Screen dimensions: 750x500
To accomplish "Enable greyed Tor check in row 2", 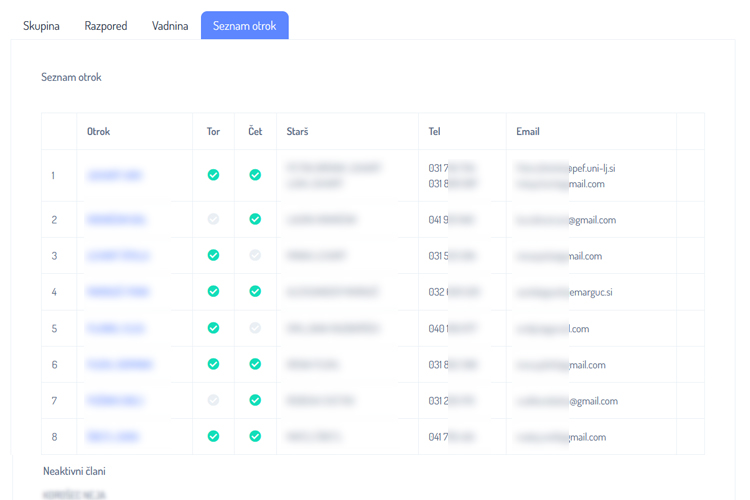I will pyautogui.click(x=213, y=219).
